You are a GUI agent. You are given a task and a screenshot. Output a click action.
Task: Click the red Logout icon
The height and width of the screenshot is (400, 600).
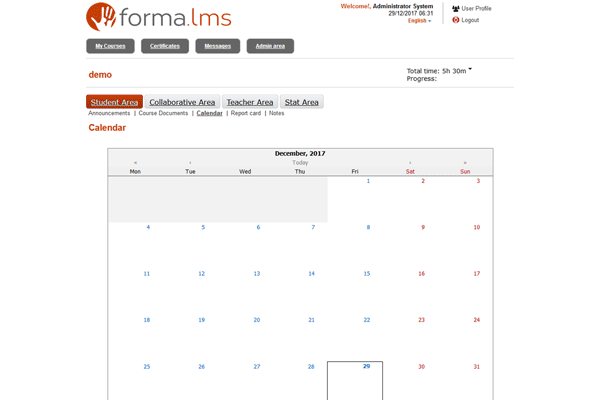click(x=456, y=20)
